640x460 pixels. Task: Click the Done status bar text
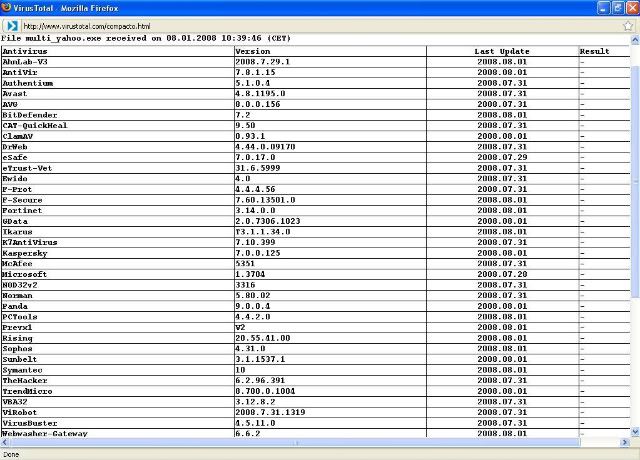[11, 454]
